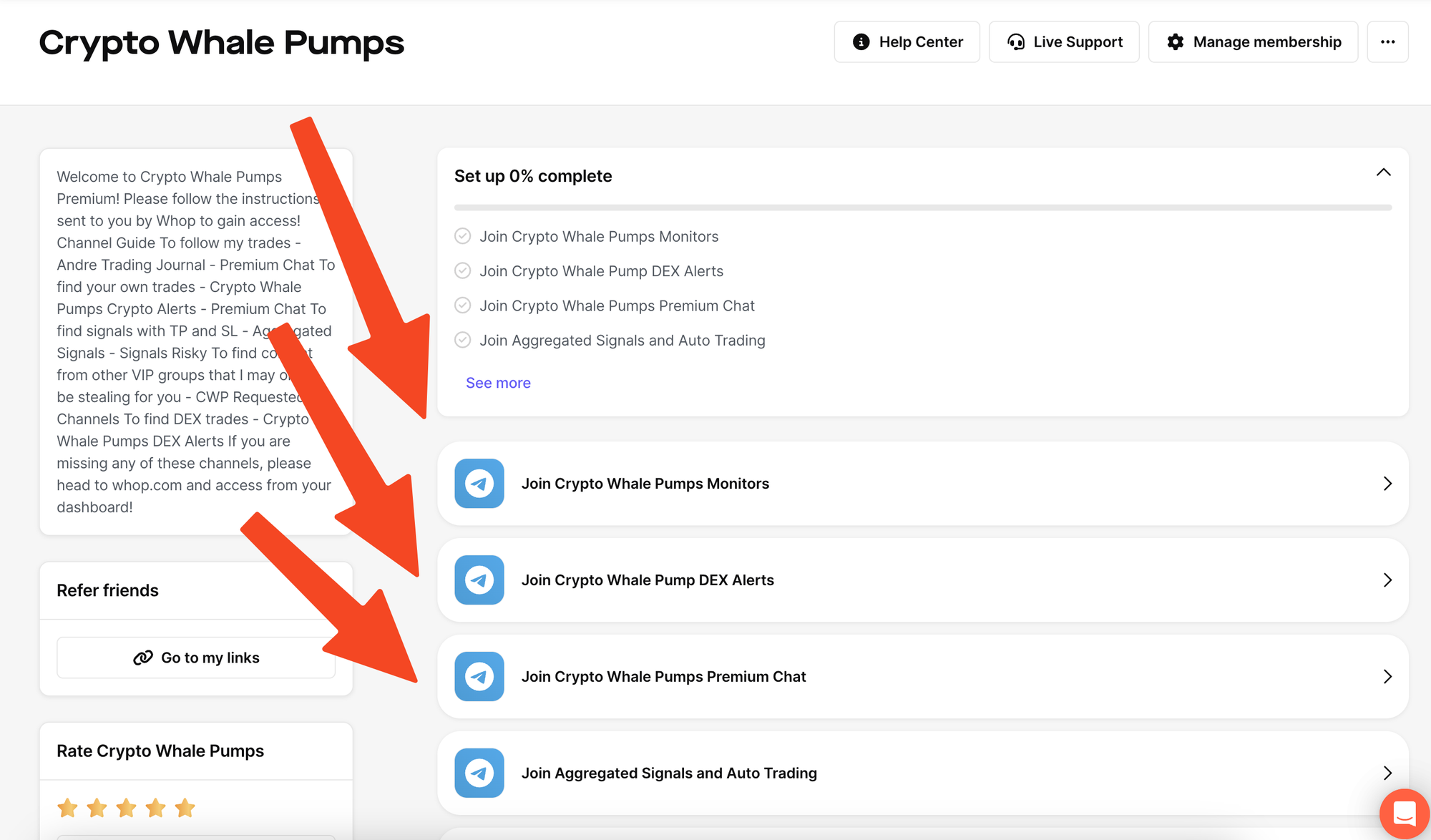Open Join Crypto Whale Pump DEX Alerts card
This screenshot has width=1431, height=840.
(923, 580)
